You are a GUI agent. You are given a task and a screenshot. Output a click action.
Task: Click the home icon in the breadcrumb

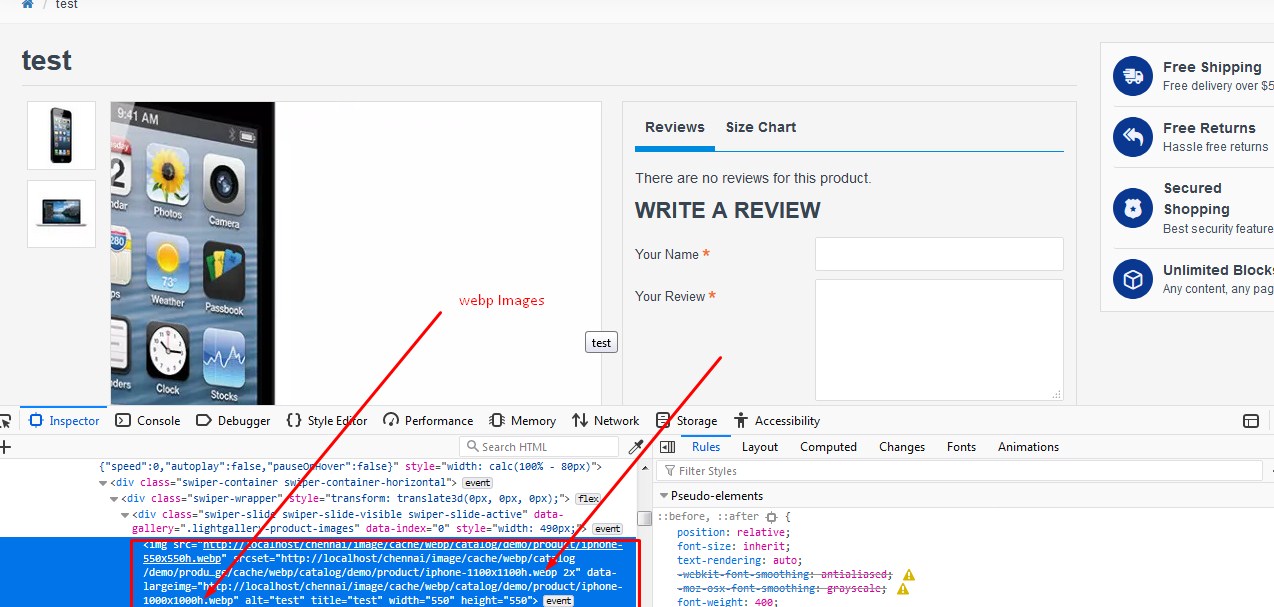point(27,4)
